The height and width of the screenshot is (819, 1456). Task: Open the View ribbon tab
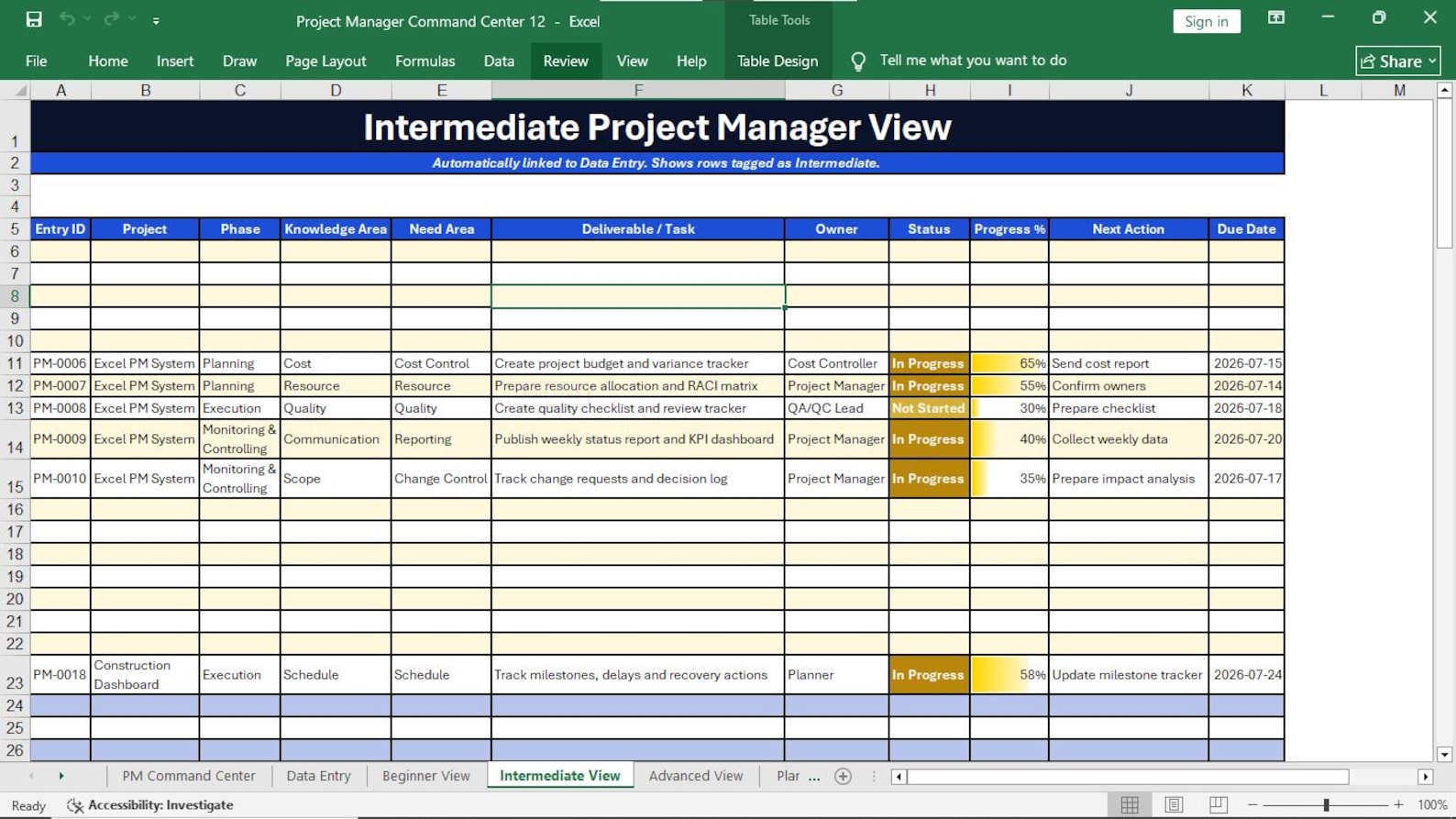tap(632, 61)
